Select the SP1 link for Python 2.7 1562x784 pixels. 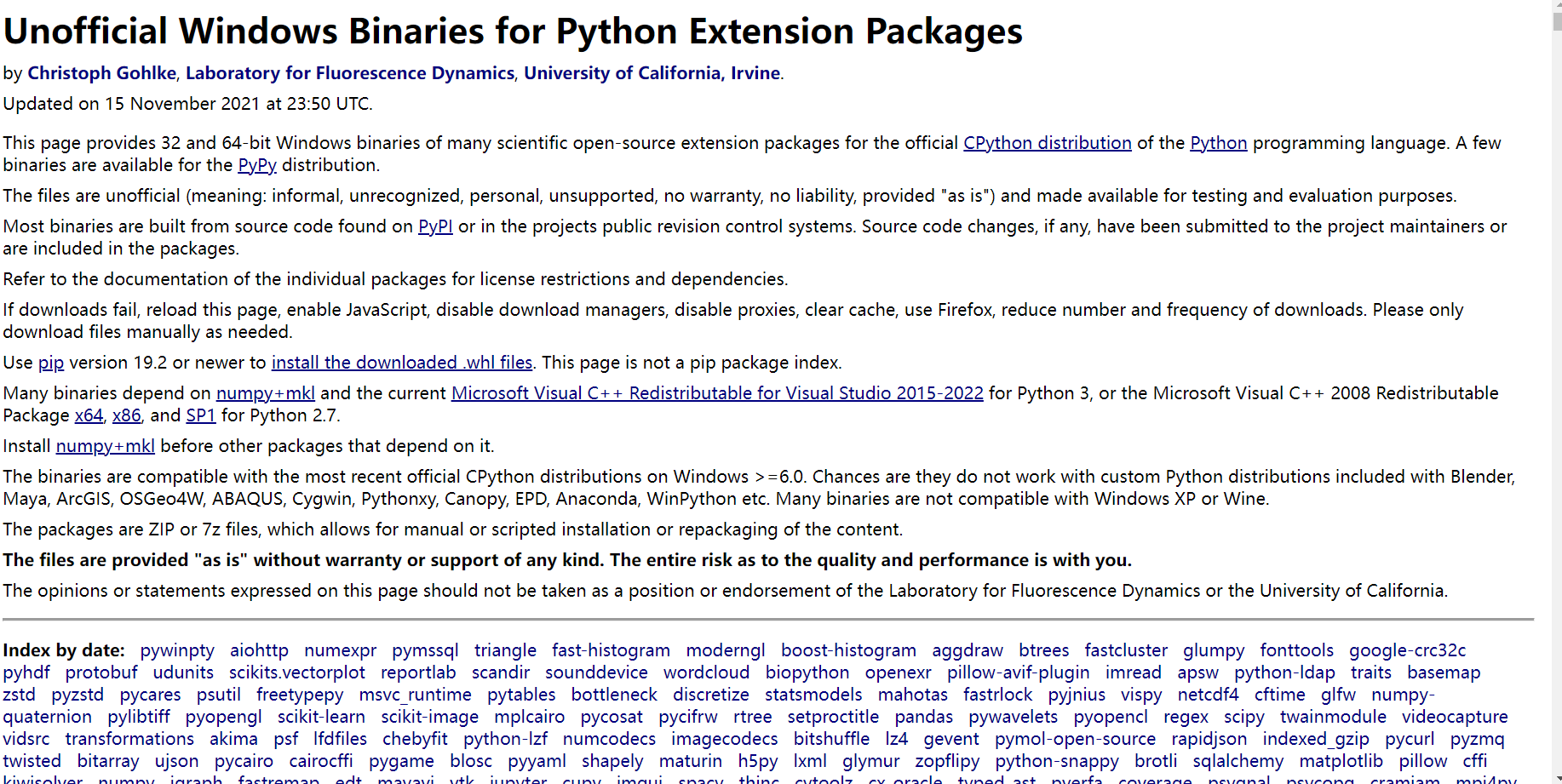pos(201,415)
